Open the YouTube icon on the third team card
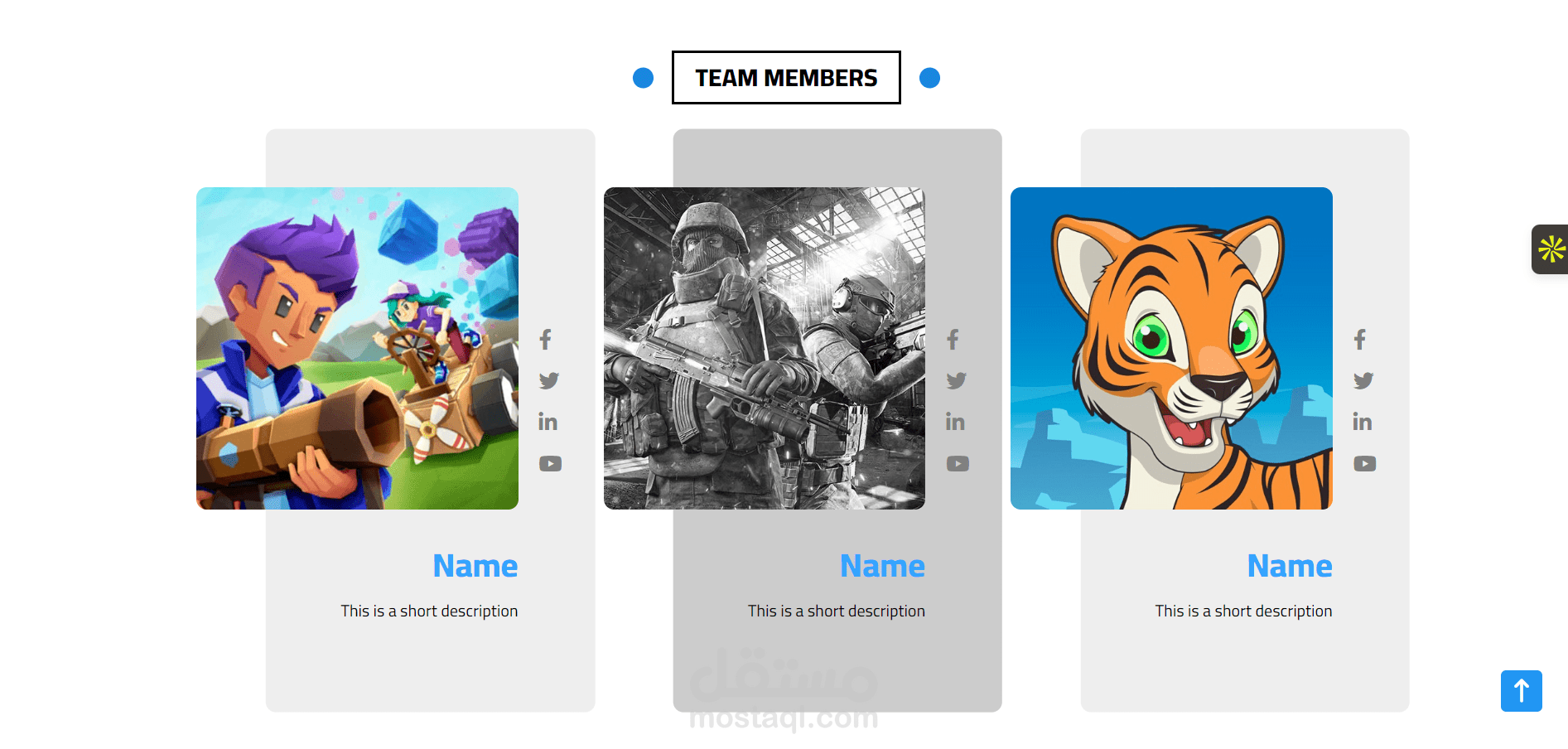Image resolution: width=1568 pixels, height=749 pixels. pyautogui.click(x=1364, y=463)
